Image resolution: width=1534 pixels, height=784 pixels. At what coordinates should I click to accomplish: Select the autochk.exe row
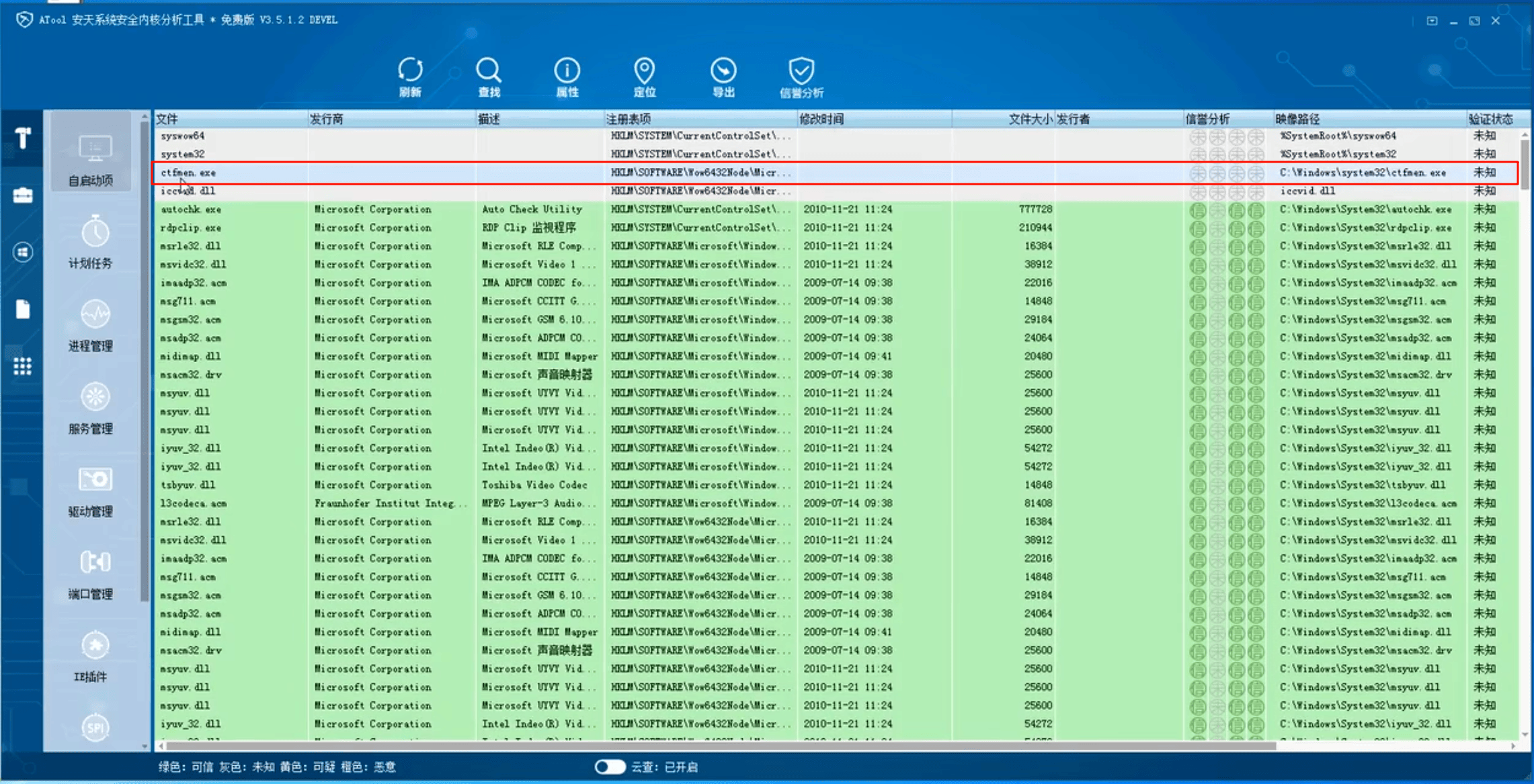(836, 210)
